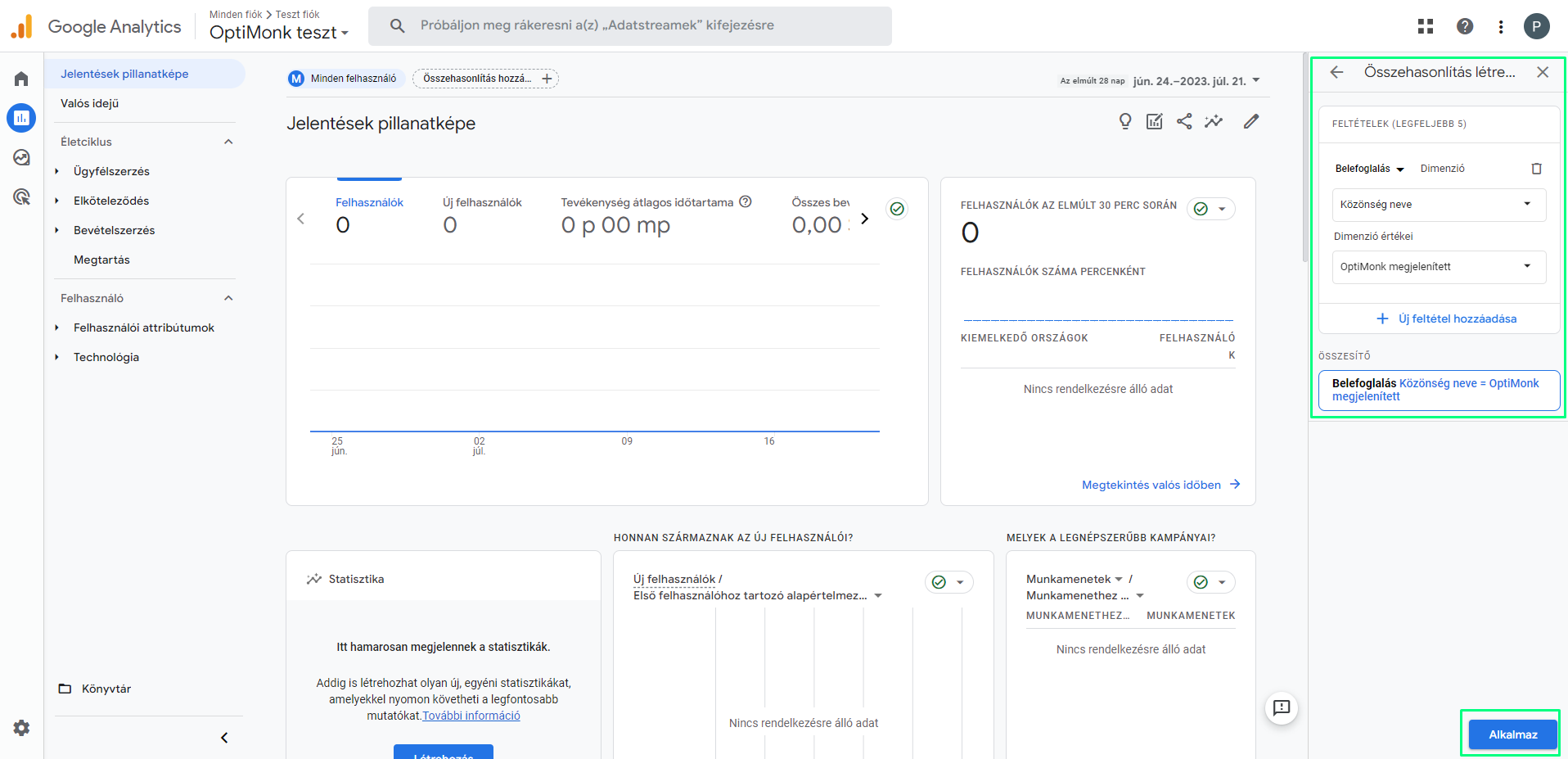Open the Első felhasználóhoz tartozó dimension dropdown
Screen dimensions: 1568x759
pyautogui.click(x=758, y=595)
